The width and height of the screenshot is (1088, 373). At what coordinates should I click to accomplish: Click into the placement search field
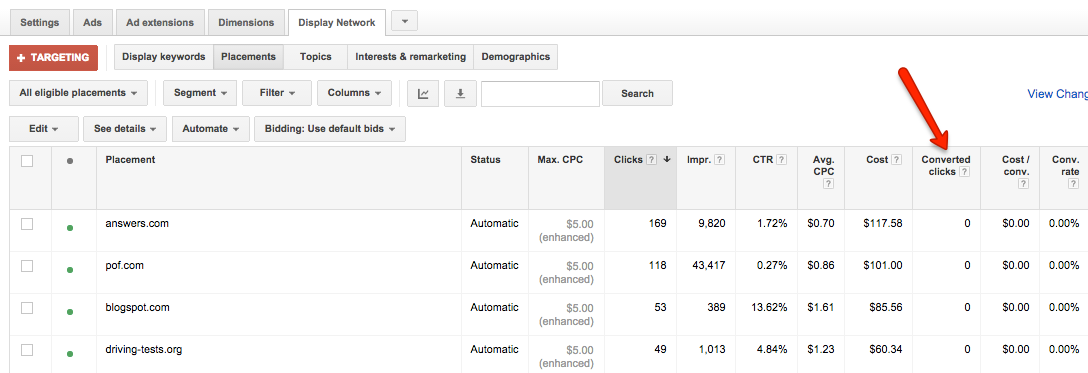tap(541, 94)
